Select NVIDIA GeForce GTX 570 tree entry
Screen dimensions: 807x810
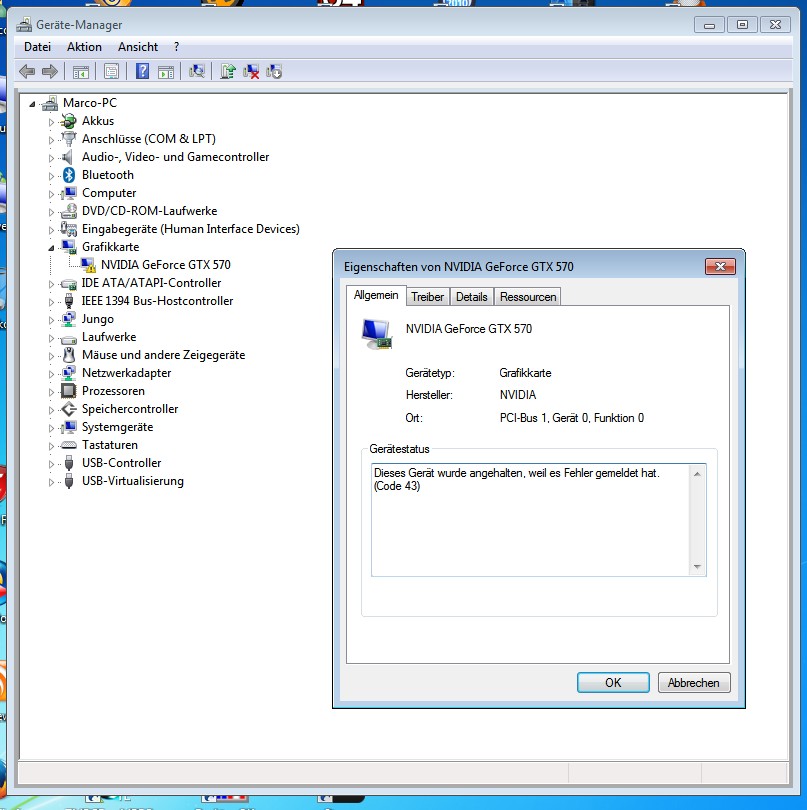click(166, 265)
